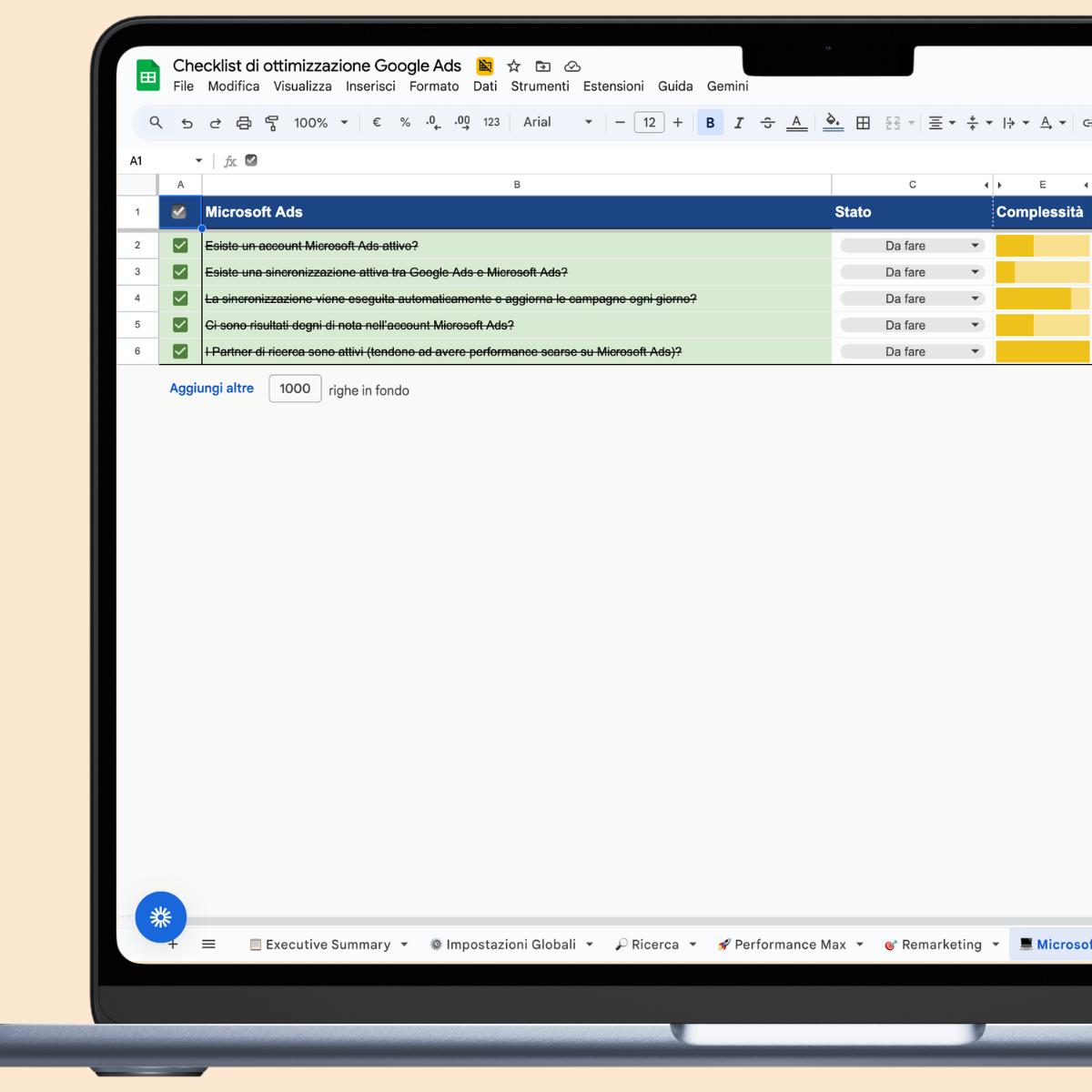This screenshot has width=1092, height=1092.
Task: Decrease decimal places
Action: [x=432, y=122]
